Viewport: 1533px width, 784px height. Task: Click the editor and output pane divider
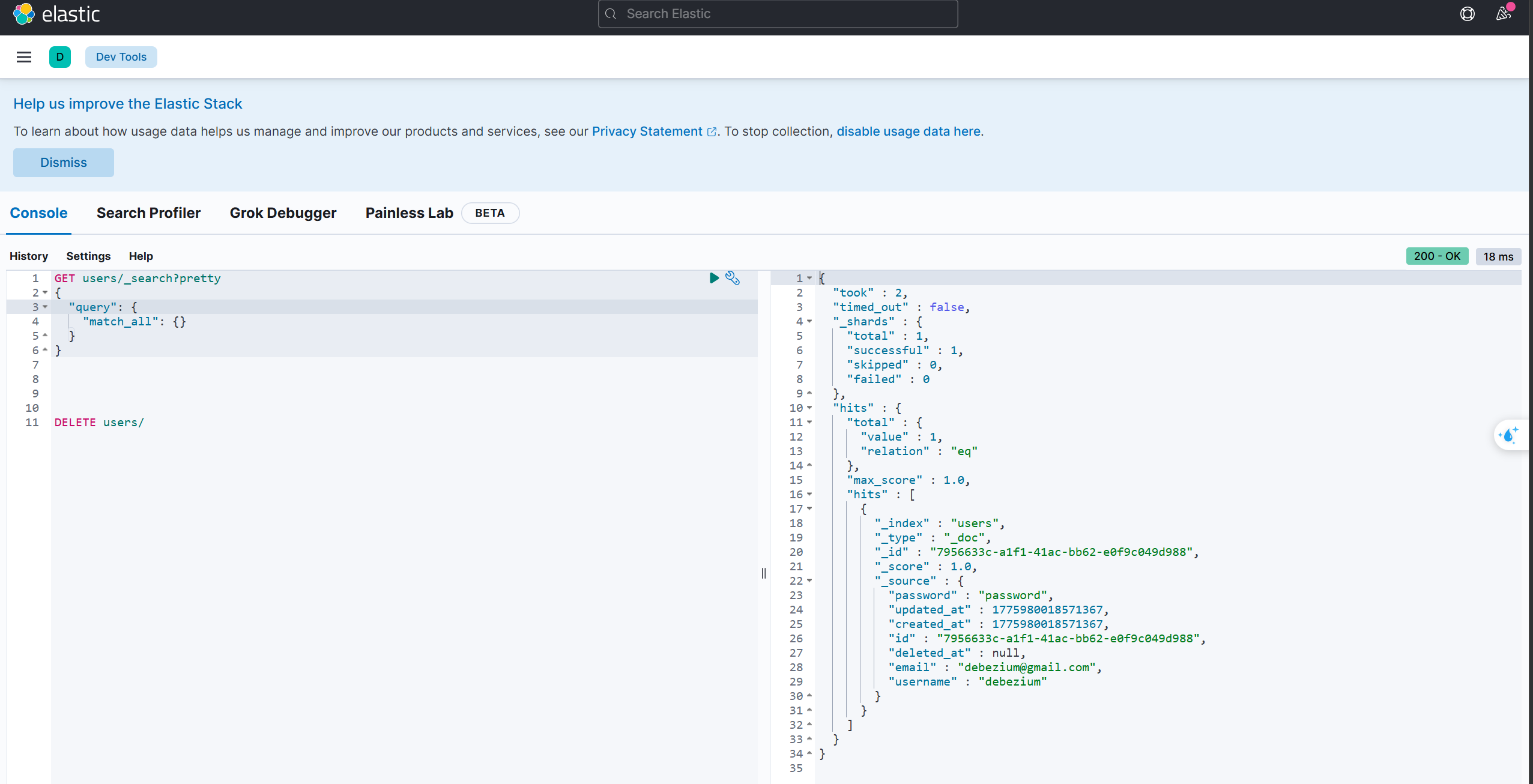764,573
